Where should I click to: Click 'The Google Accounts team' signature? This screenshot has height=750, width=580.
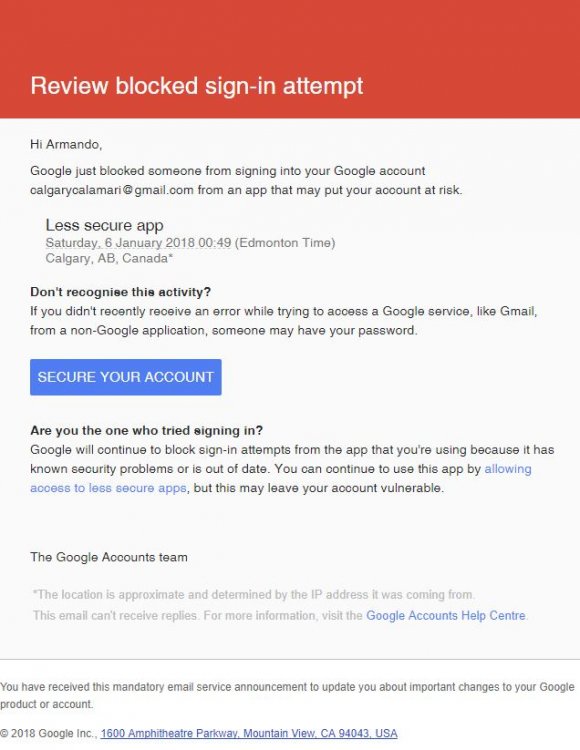[109, 557]
